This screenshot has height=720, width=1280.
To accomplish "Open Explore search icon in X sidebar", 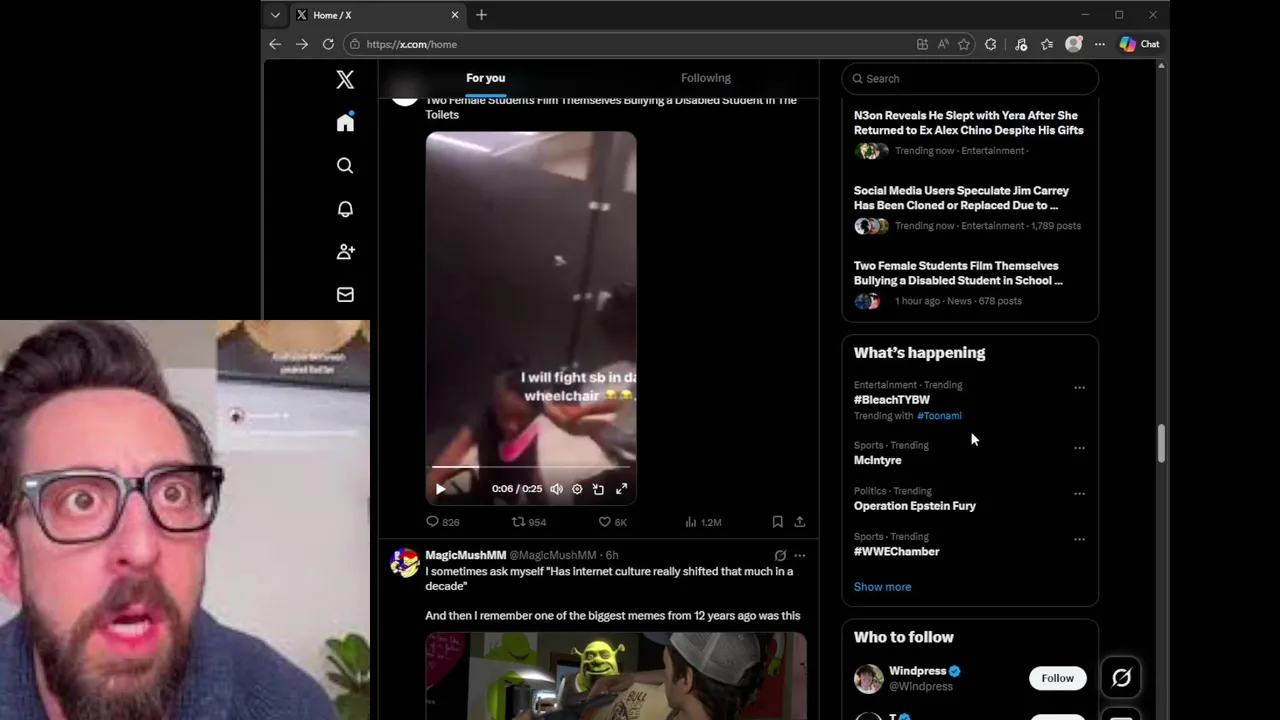I will tap(345, 166).
